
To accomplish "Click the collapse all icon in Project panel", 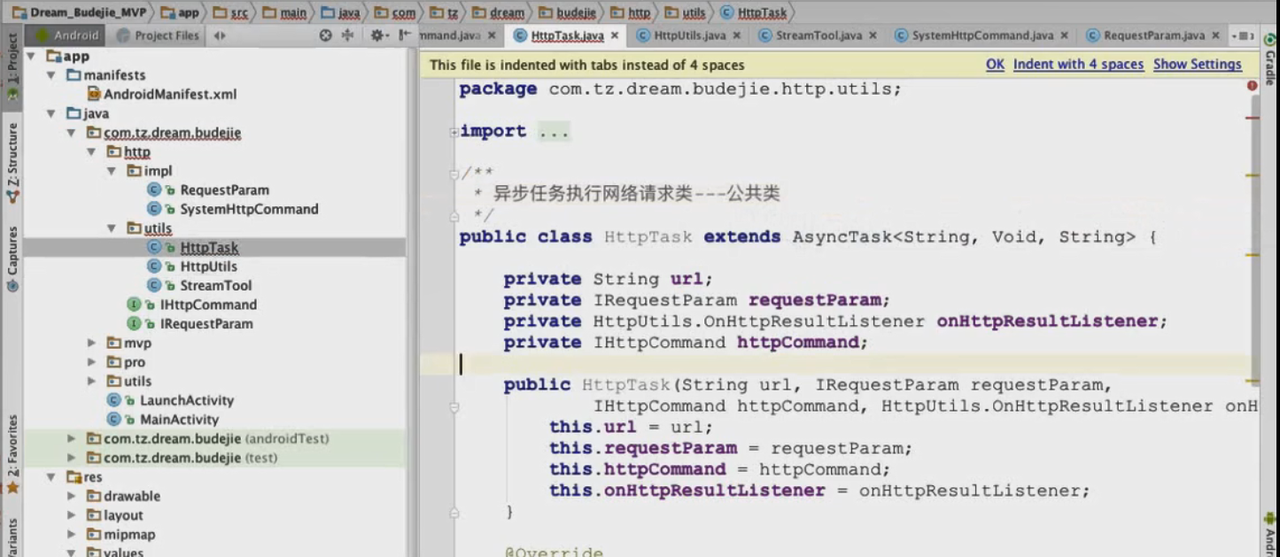I will point(348,35).
